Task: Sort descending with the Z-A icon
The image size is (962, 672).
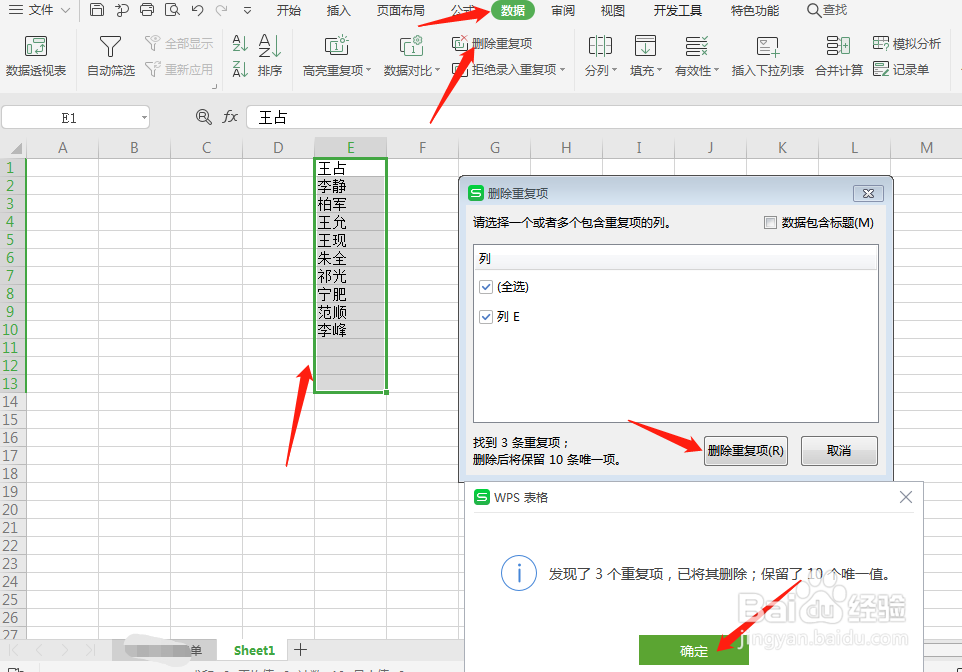Action: 240,69
